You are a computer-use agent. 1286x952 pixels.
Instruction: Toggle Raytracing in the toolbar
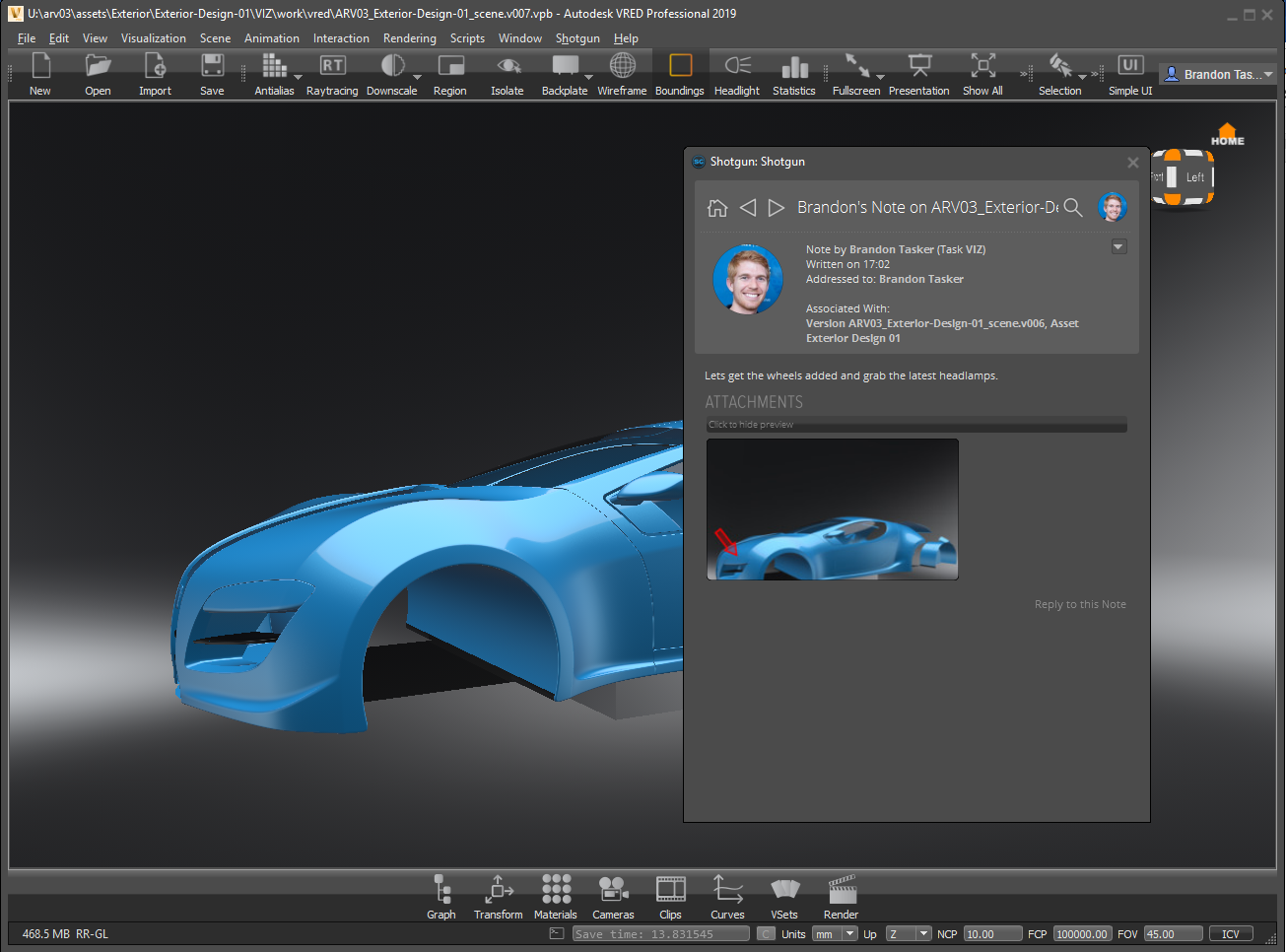tap(332, 75)
